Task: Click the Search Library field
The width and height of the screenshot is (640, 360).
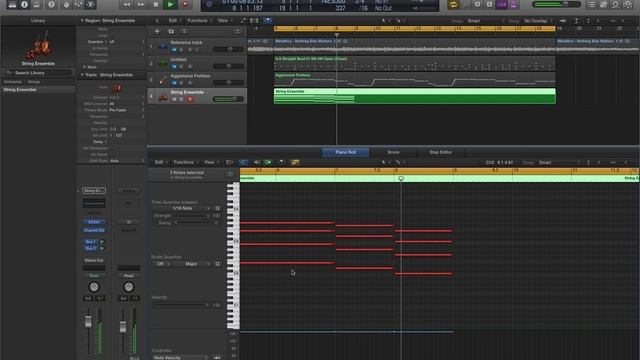Action: coord(38,73)
